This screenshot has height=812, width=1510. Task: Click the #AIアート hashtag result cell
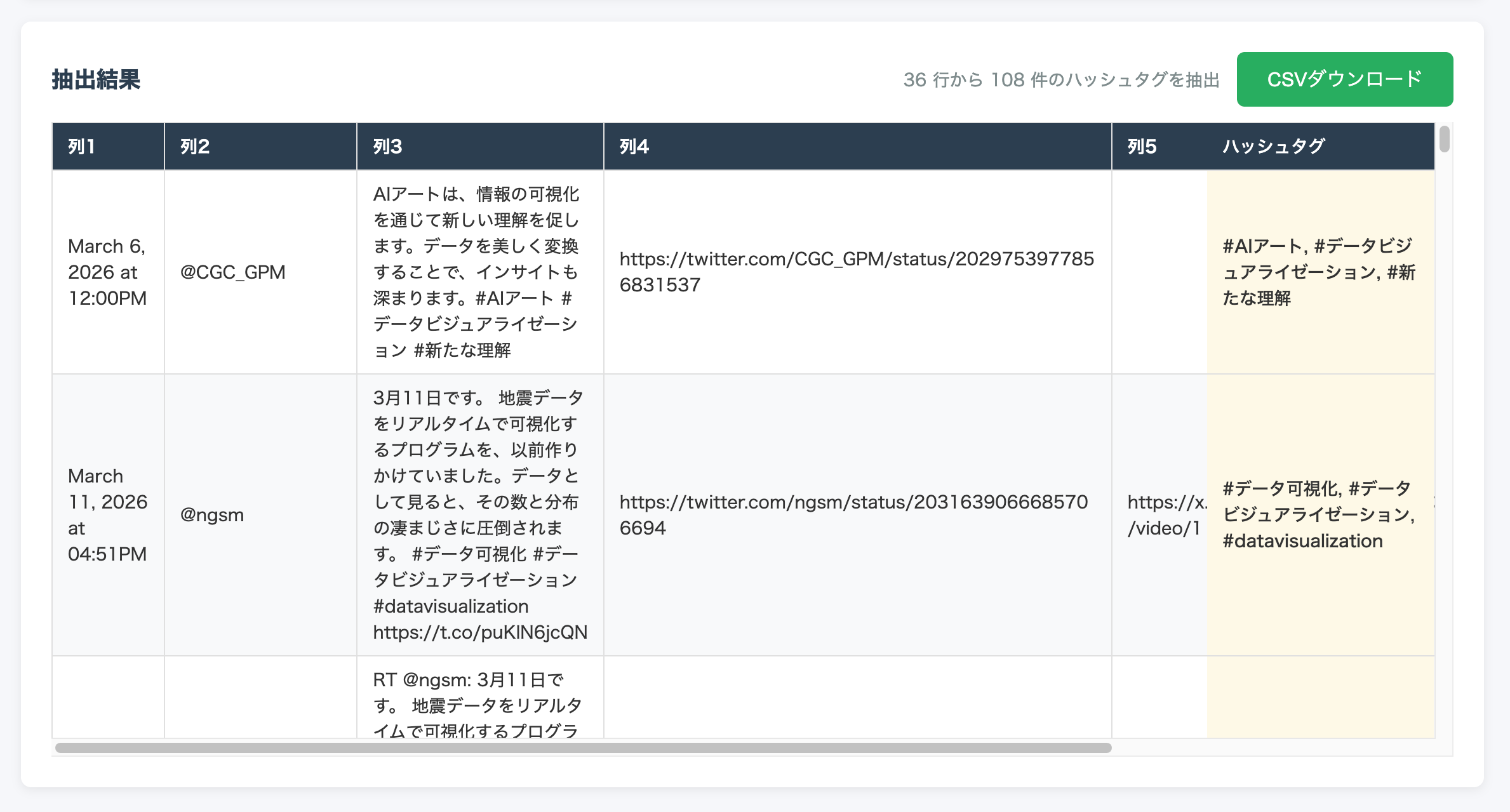pos(1318,272)
